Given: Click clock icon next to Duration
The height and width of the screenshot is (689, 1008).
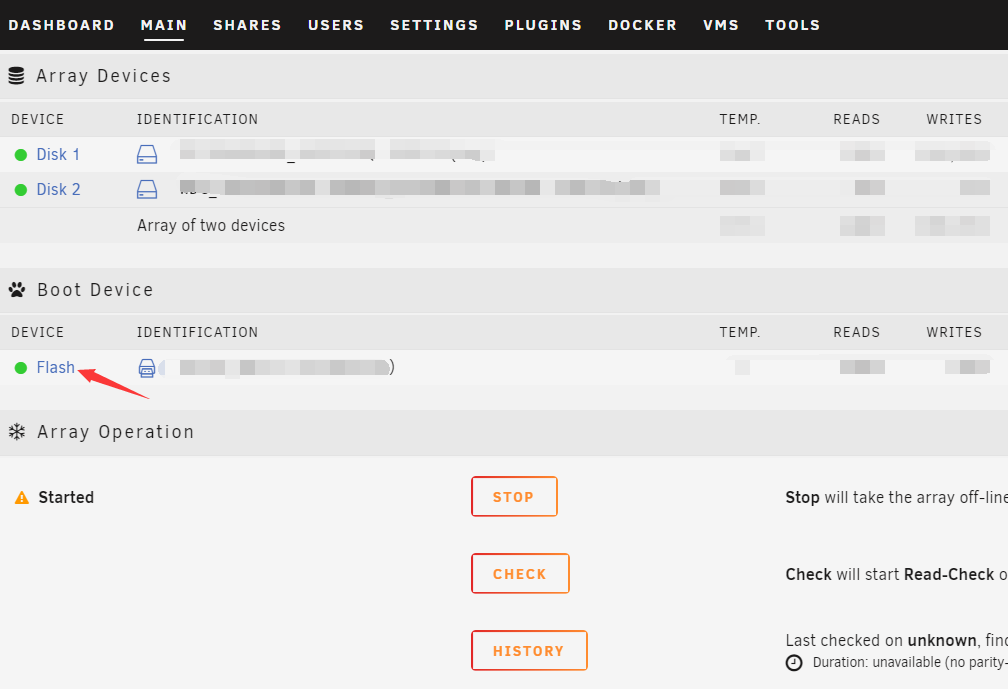Looking at the screenshot, I should 794,663.
